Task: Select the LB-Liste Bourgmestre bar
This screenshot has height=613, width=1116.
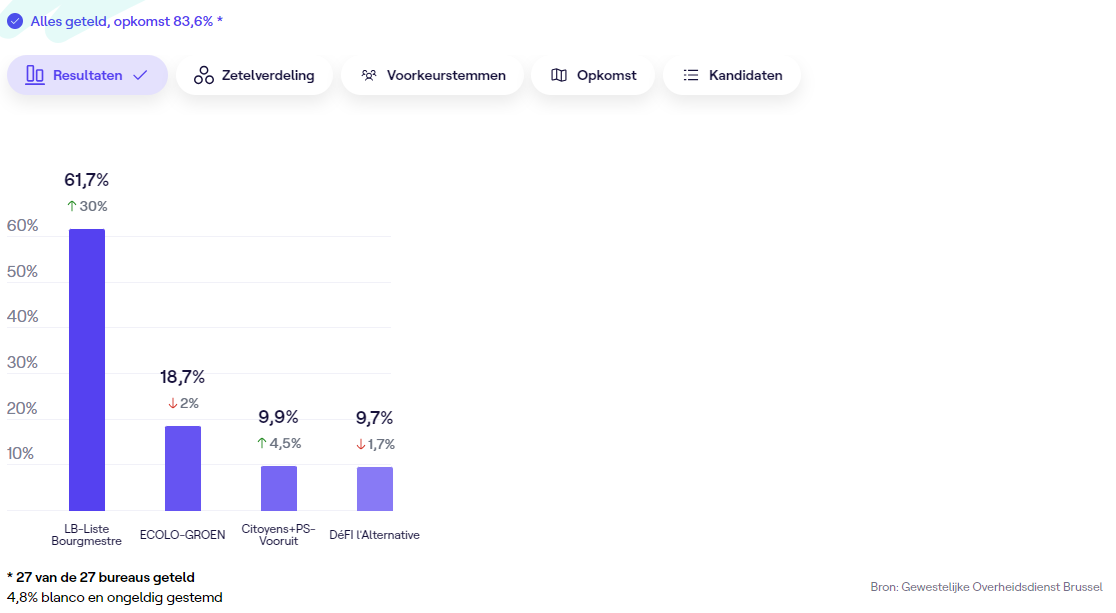Action: coord(87,370)
